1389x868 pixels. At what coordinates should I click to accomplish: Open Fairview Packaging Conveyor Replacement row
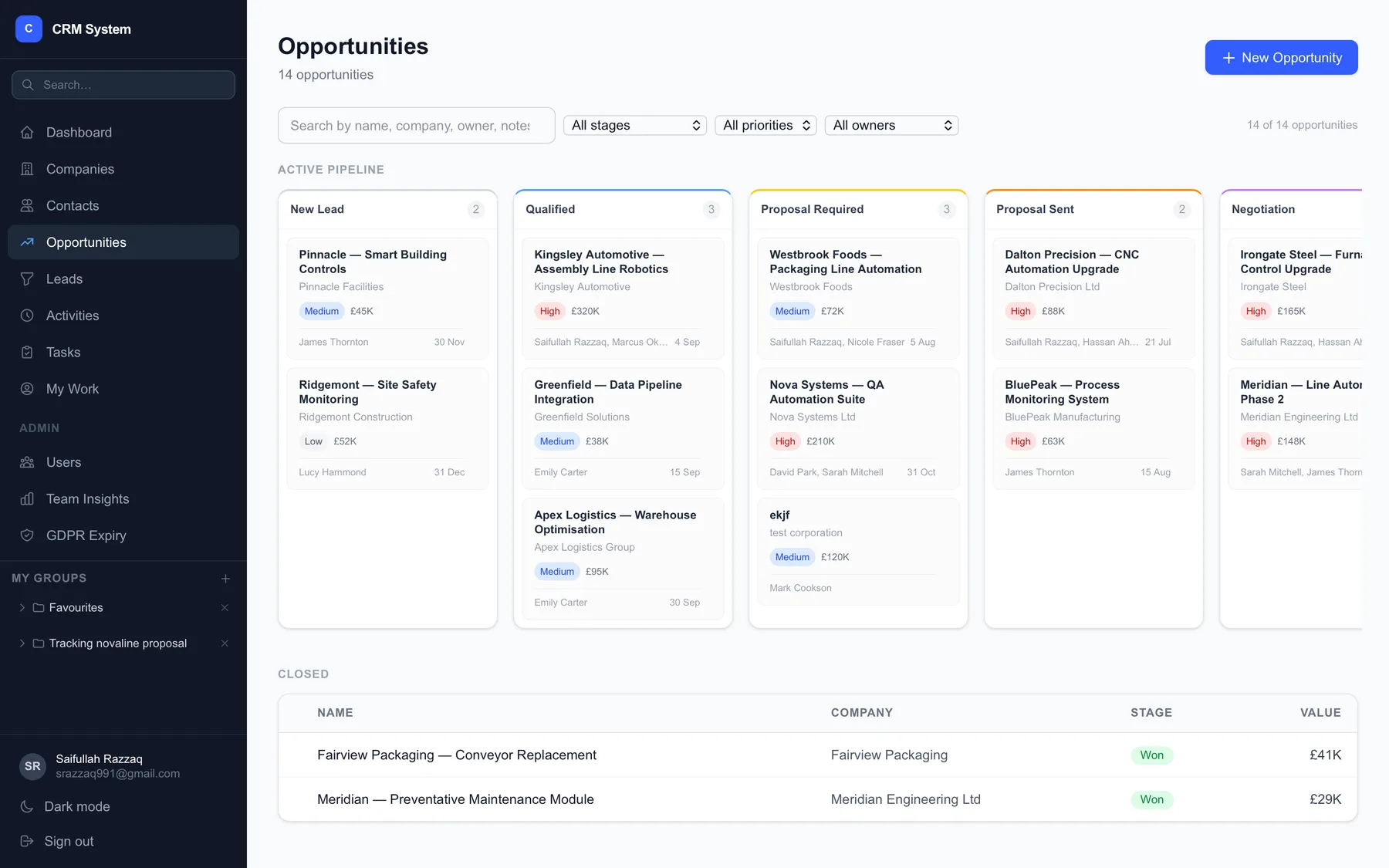point(818,755)
